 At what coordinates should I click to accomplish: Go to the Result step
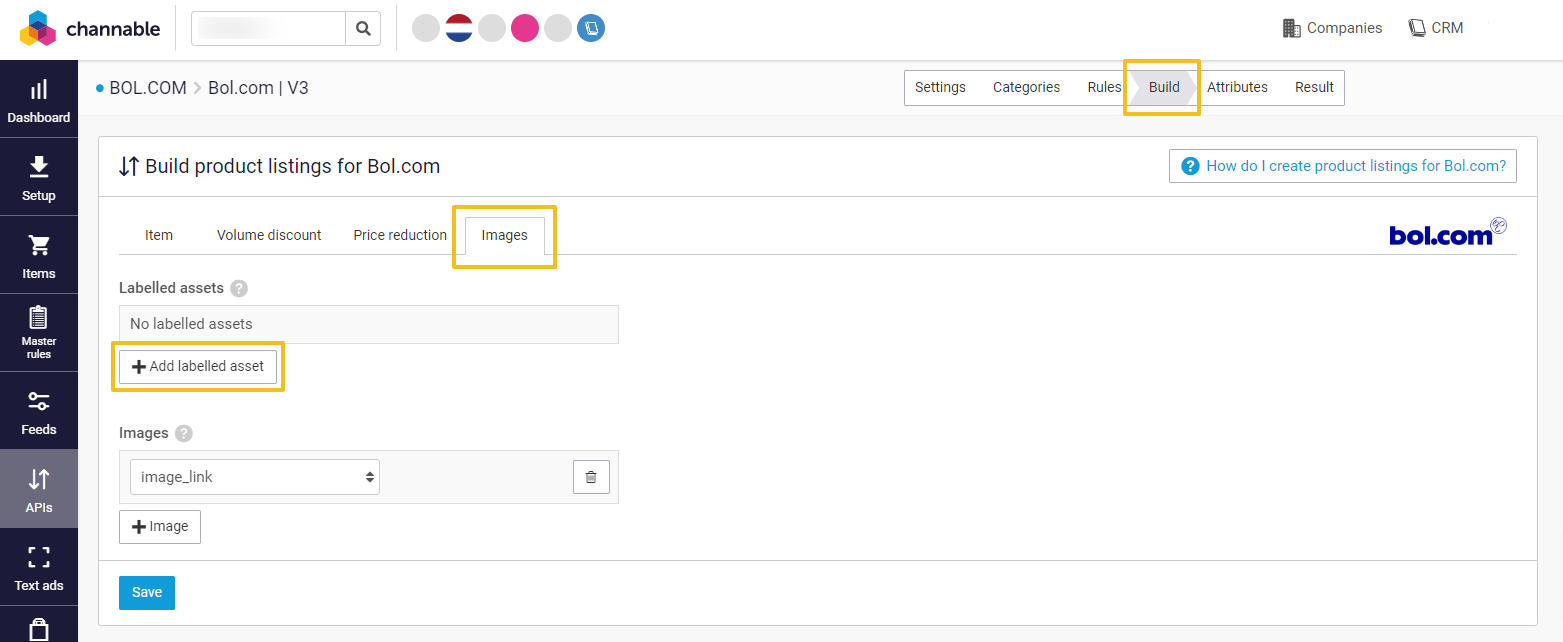1314,87
